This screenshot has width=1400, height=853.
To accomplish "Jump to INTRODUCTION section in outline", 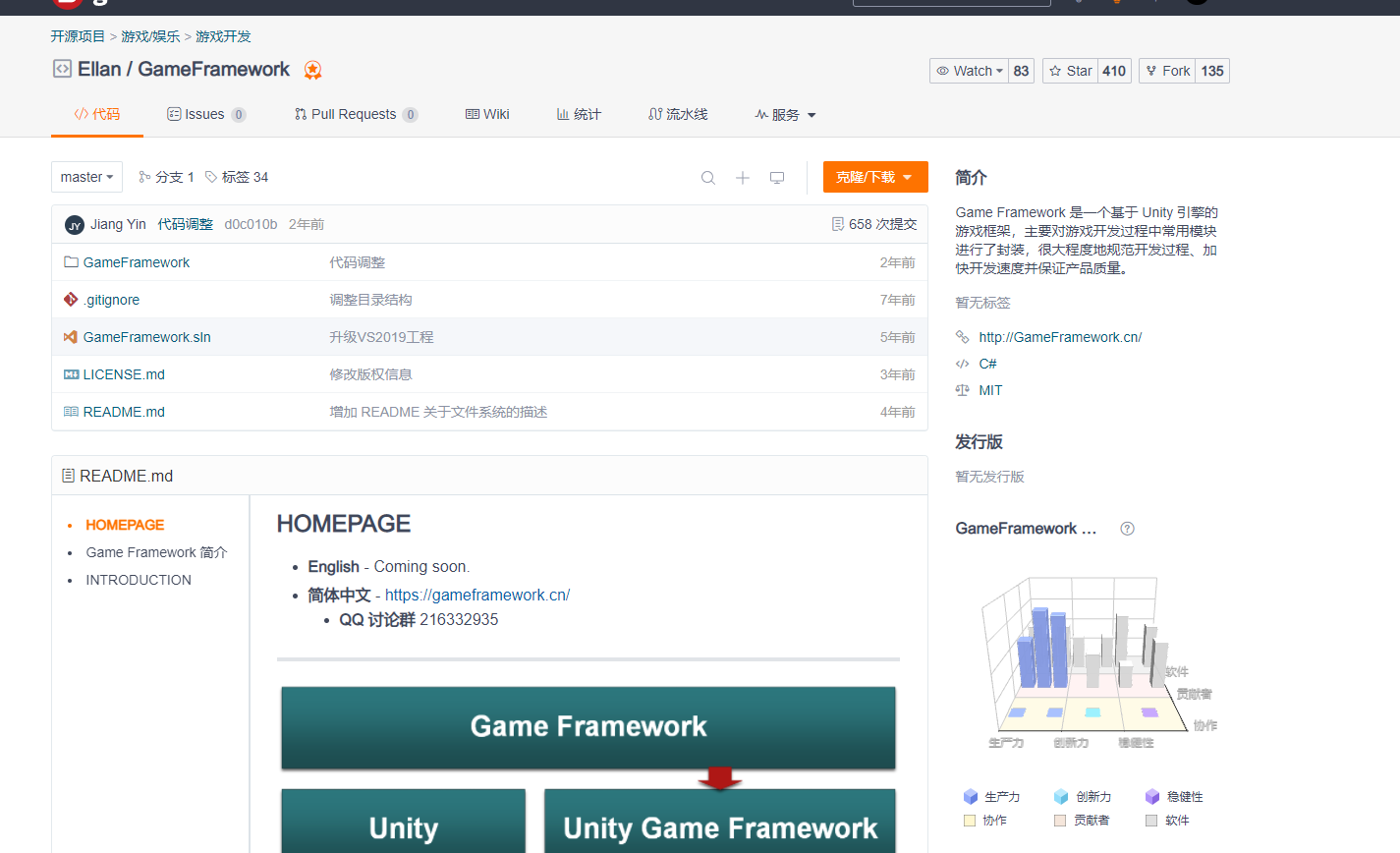I will [139, 580].
